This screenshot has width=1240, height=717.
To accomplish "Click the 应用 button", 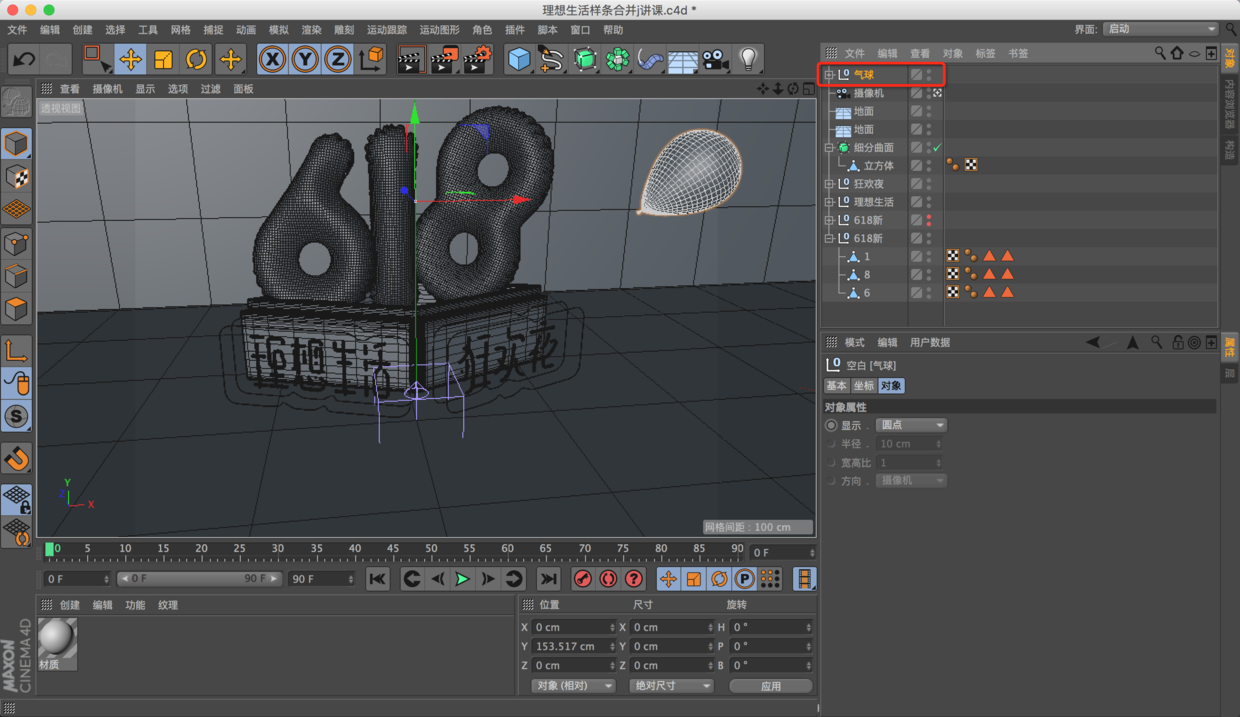I will pos(770,686).
